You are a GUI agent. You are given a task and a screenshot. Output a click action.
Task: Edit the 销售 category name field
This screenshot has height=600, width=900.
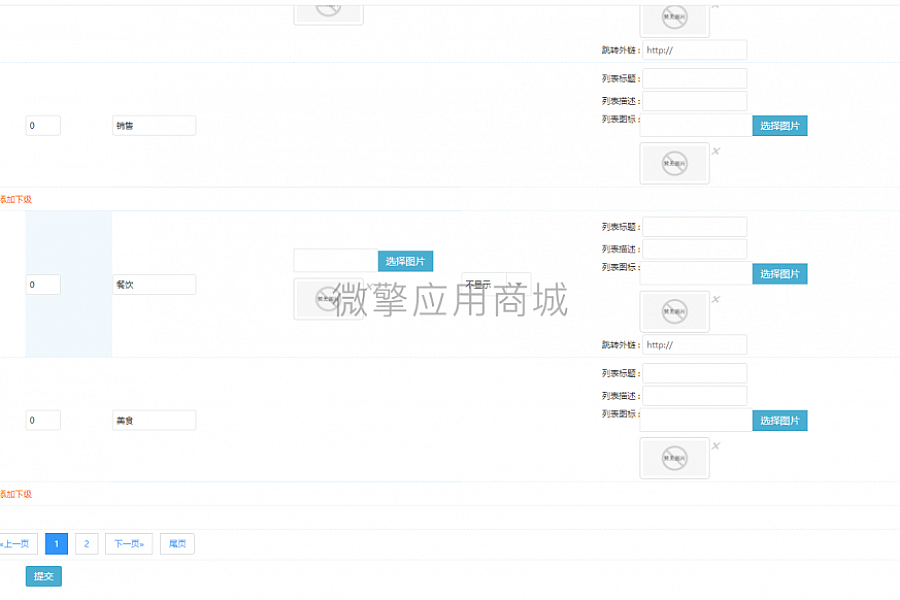(x=154, y=126)
